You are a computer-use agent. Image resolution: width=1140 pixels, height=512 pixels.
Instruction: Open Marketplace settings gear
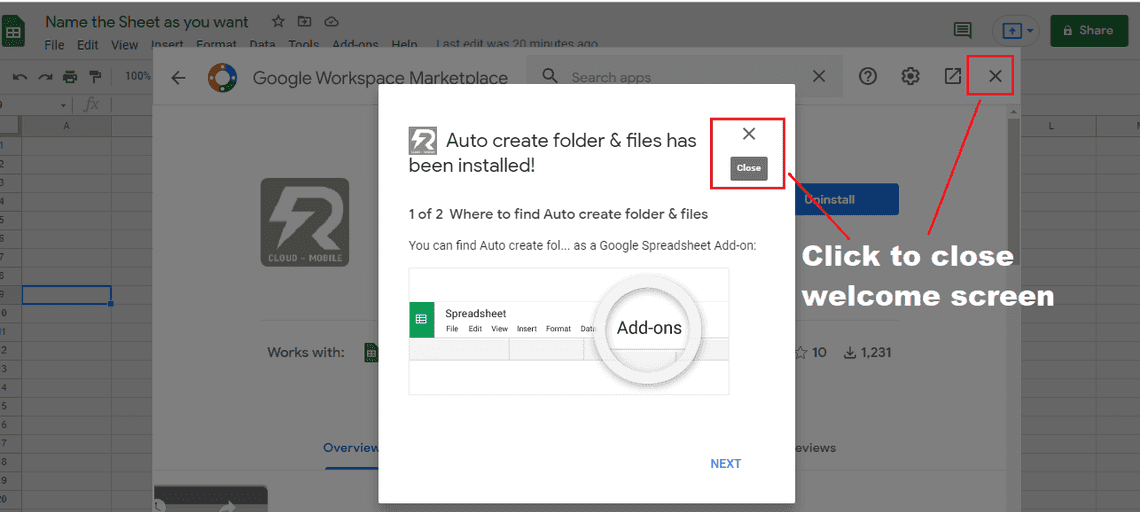point(910,77)
